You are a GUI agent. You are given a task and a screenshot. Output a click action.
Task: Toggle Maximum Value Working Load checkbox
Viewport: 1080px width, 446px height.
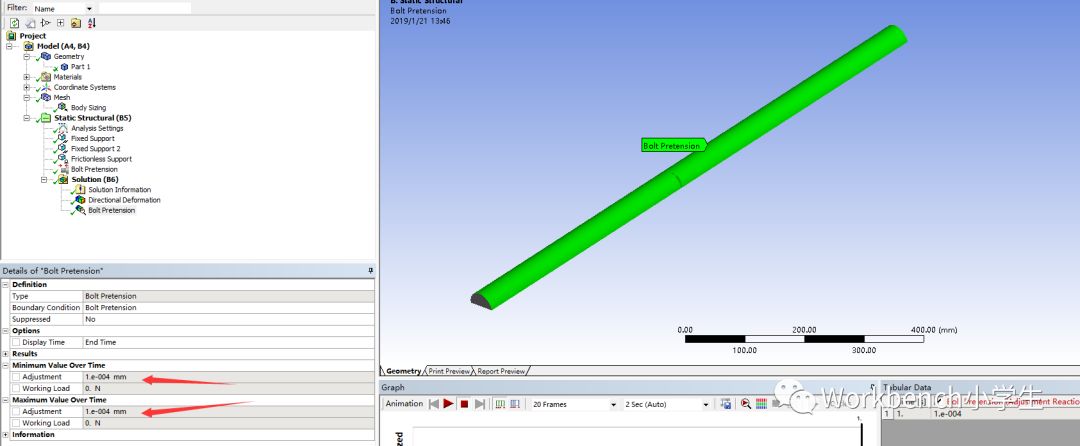coord(16,423)
